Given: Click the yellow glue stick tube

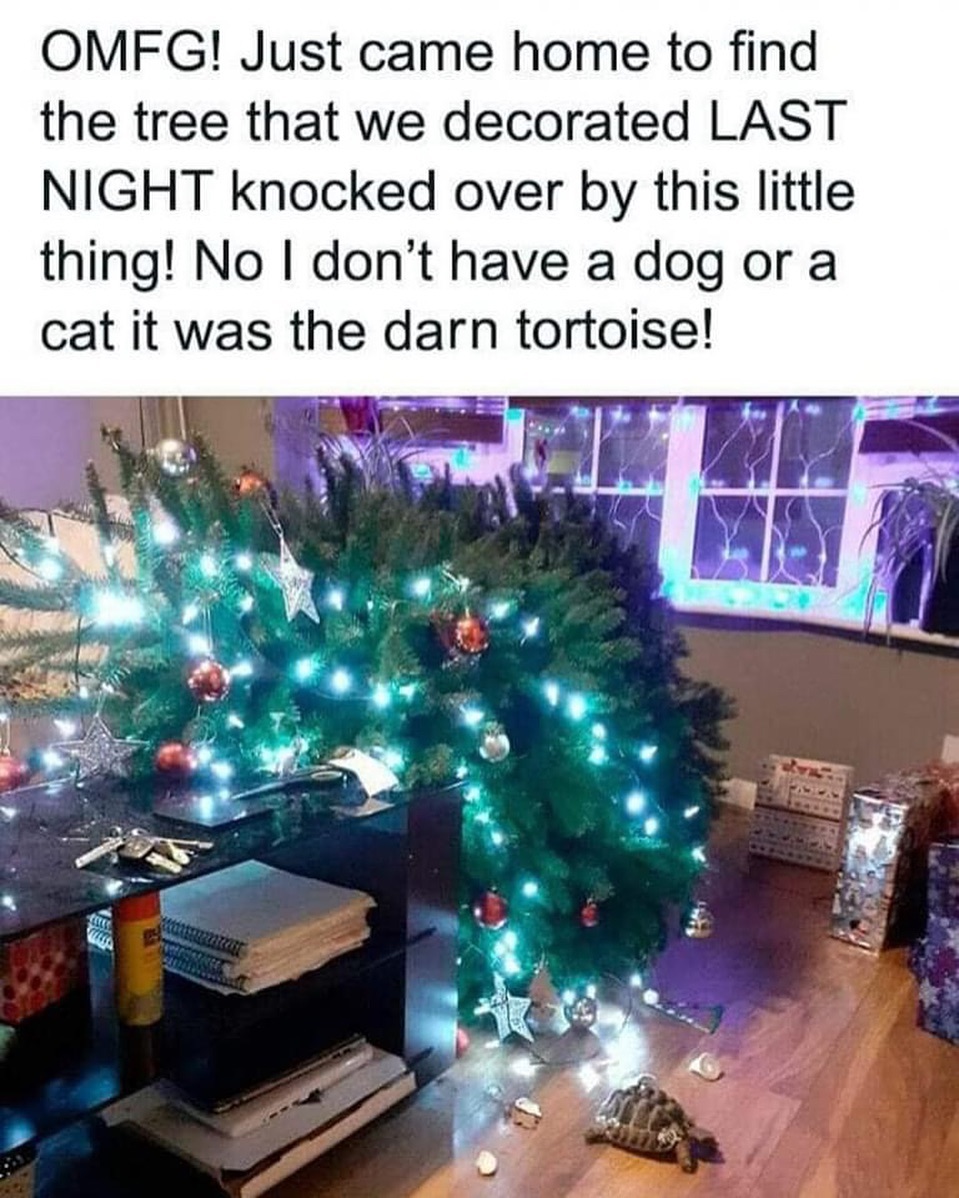Looking at the screenshot, I should (x=140, y=959).
